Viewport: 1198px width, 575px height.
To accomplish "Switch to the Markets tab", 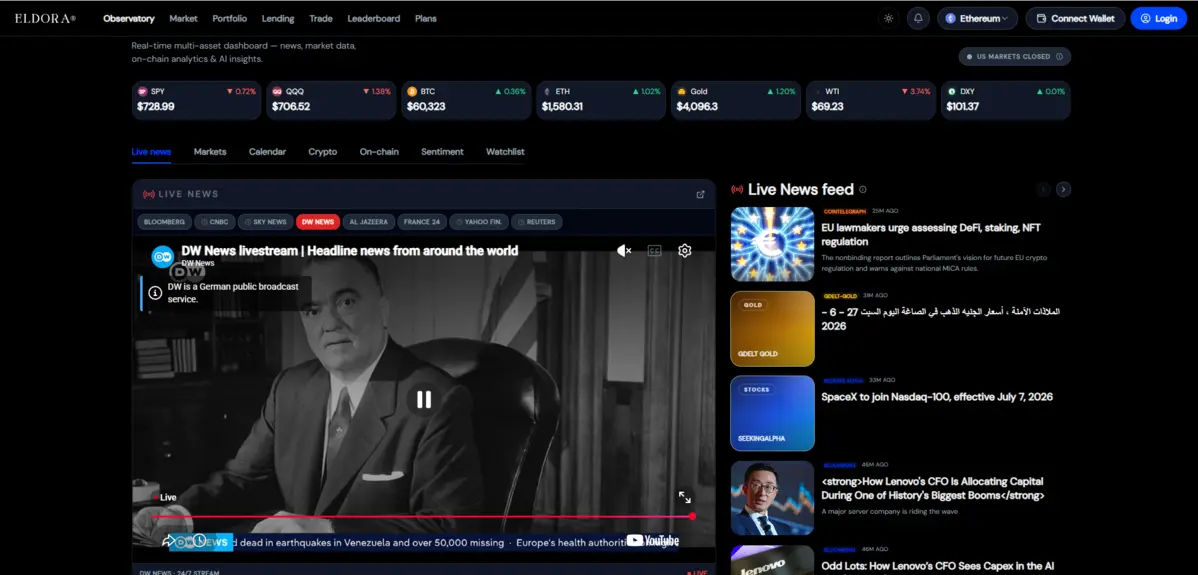I will coord(210,152).
